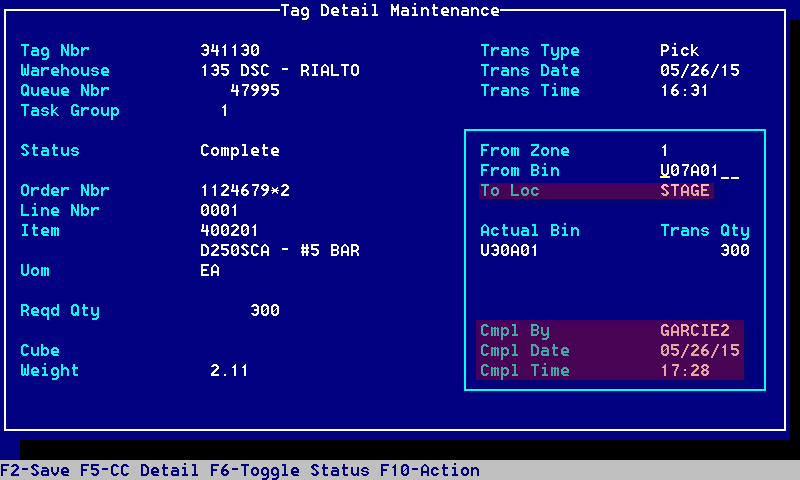Image resolution: width=800 pixels, height=480 pixels.
Task: Select the Order Nbr value 1124679*2
Action: point(245,191)
